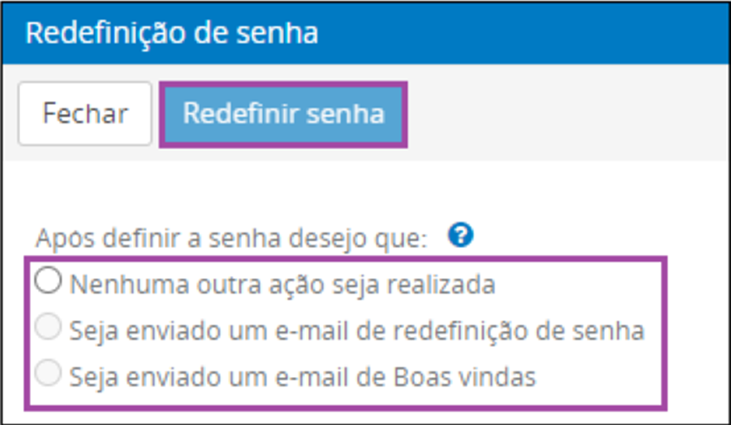Open the blue question mark help icon
This screenshot has width=731, height=425.
point(461,235)
